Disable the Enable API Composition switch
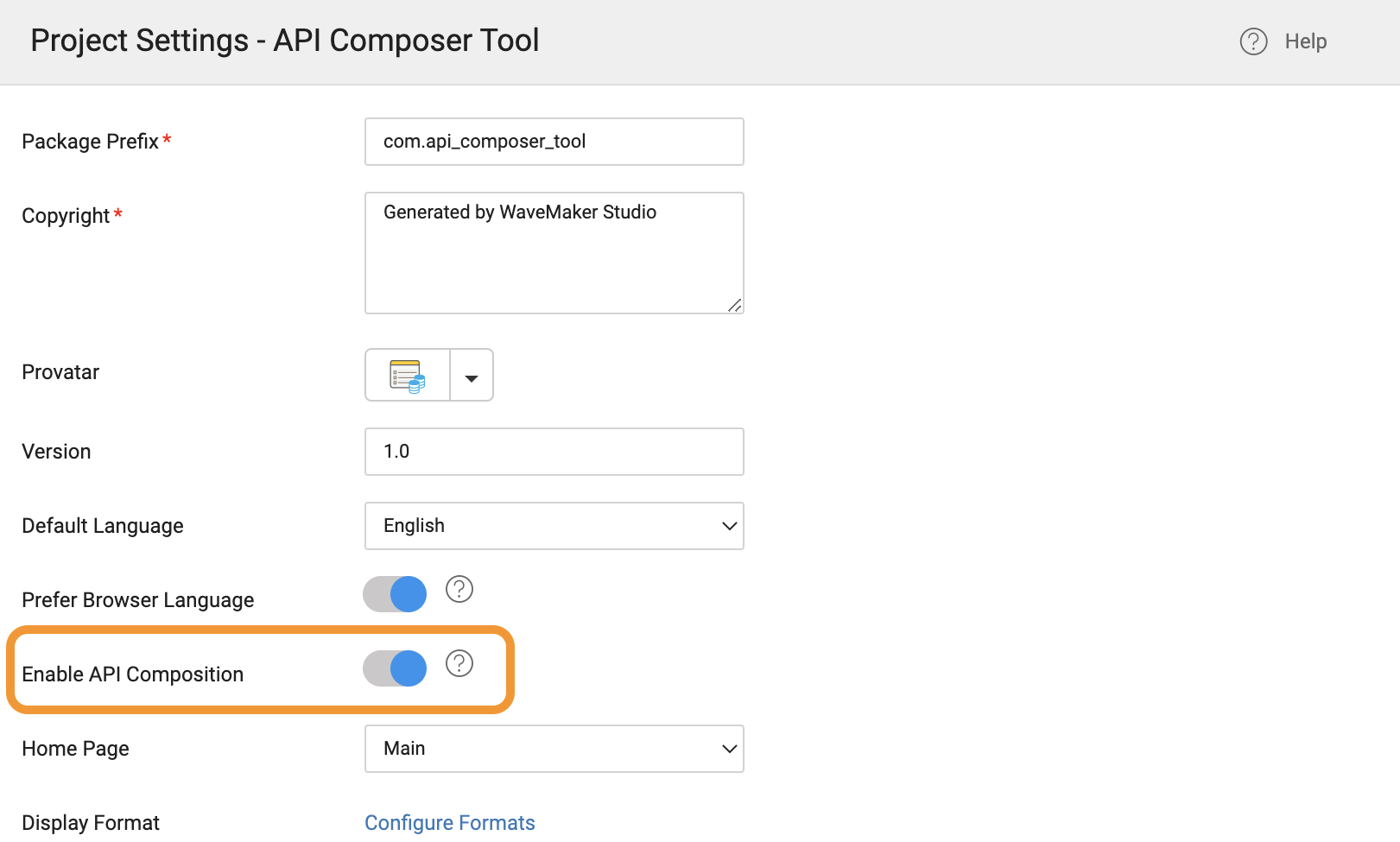 point(396,668)
